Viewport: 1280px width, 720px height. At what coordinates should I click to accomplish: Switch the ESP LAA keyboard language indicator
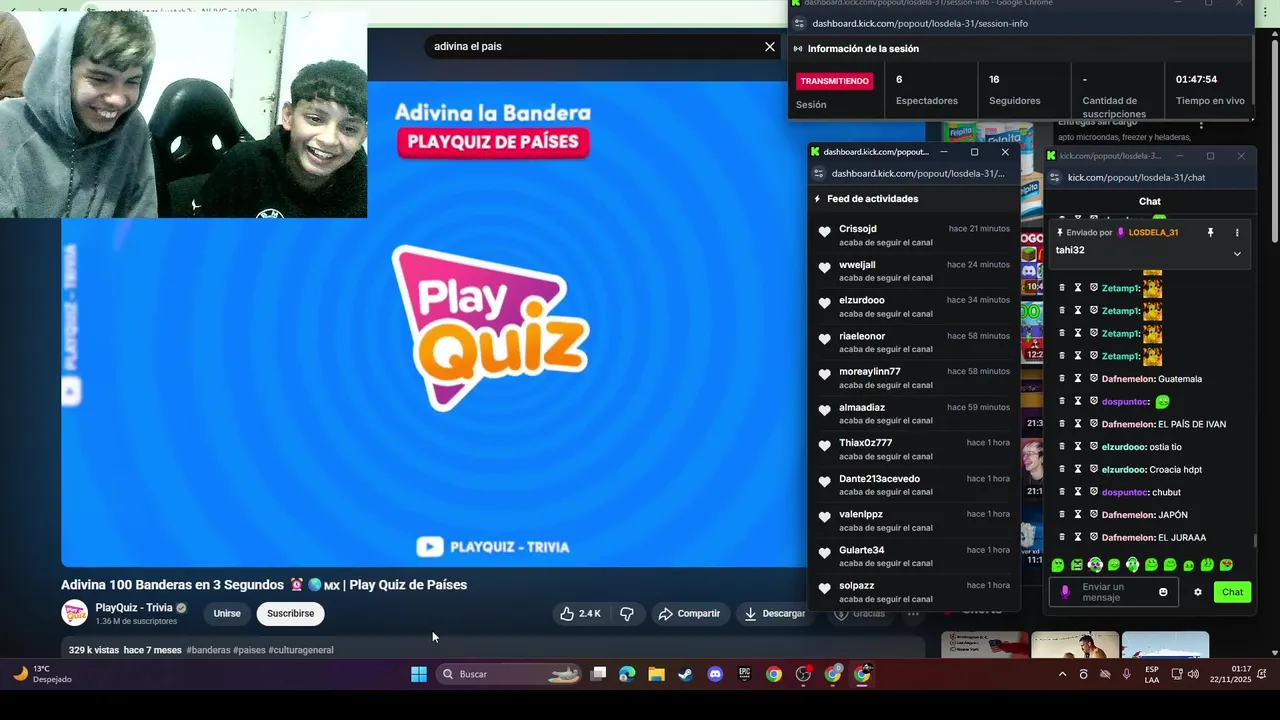[x=1152, y=675]
